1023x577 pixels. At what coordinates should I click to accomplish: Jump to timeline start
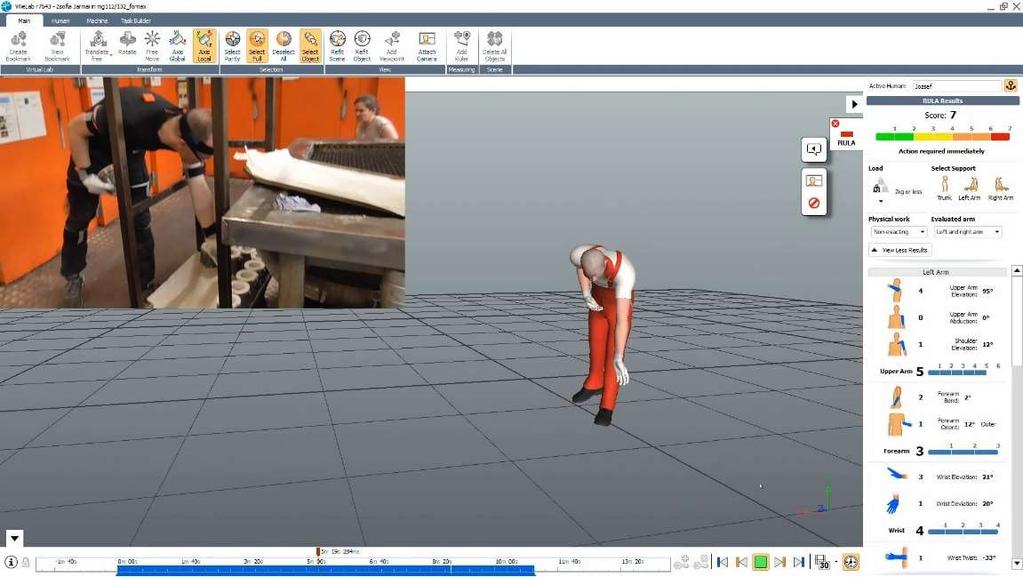[x=722, y=562]
